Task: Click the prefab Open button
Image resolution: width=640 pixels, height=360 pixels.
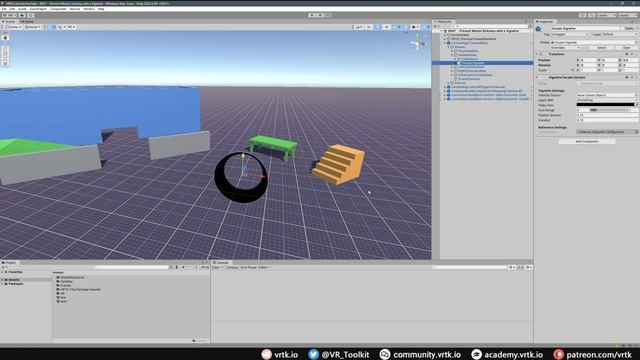Action: [626, 48]
